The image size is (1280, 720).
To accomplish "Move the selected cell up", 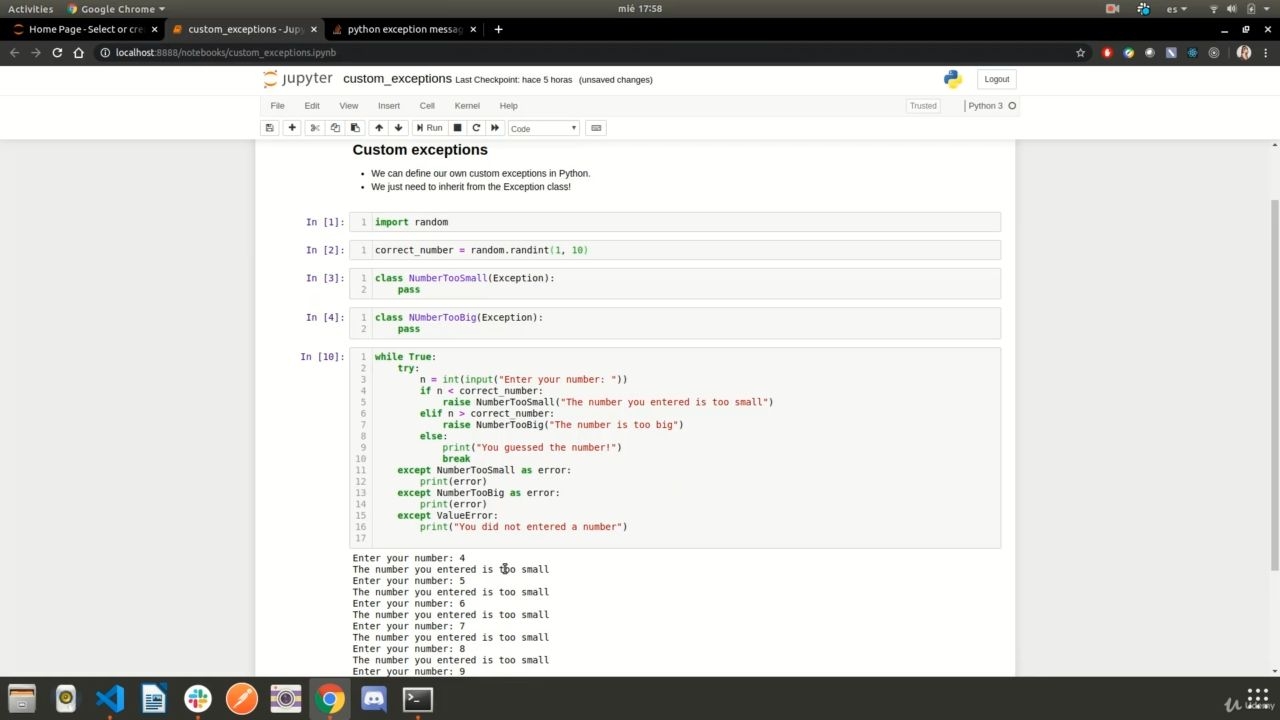I will (x=378, y=128).
